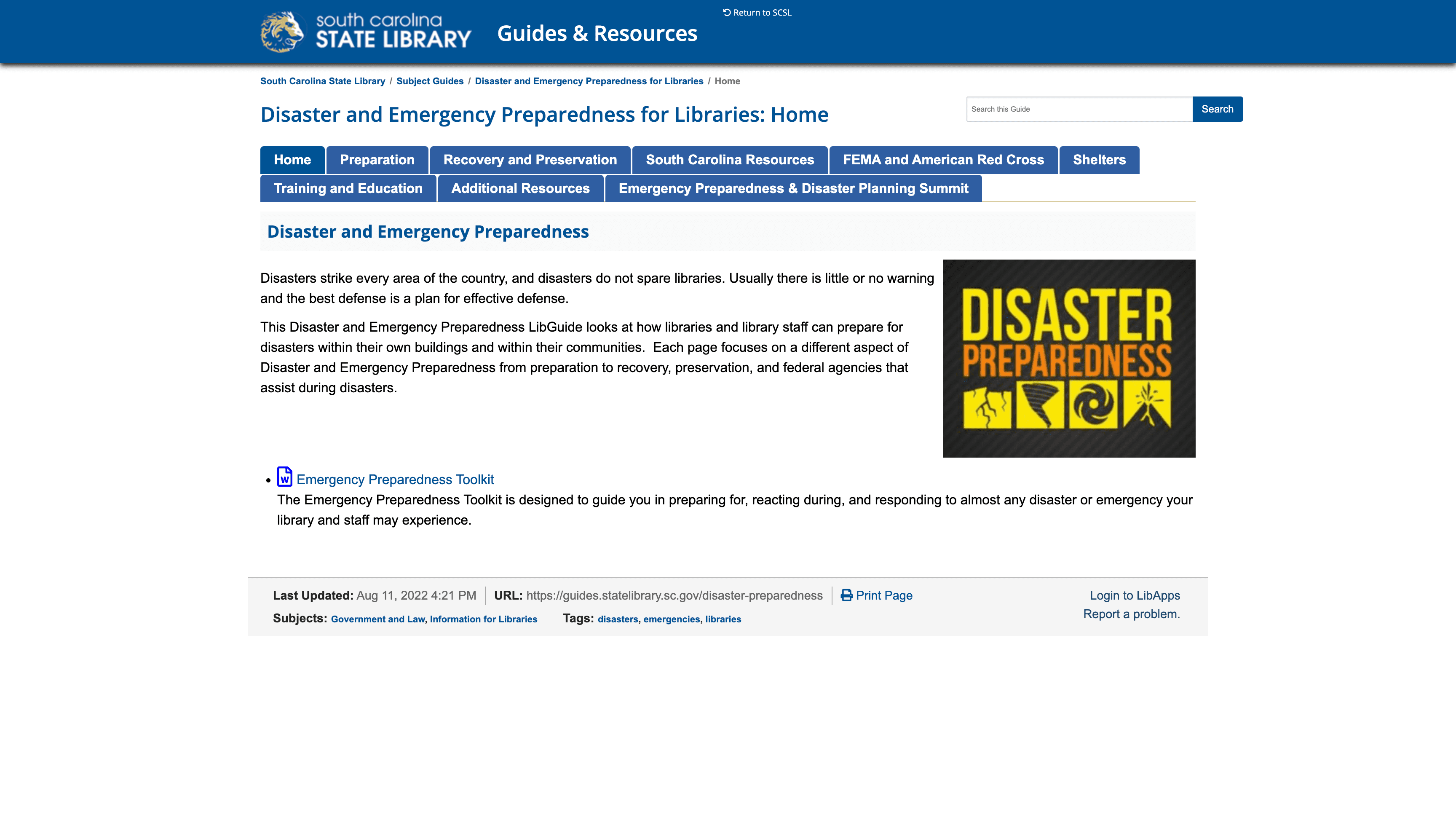
Task: Go to FEMA and American Red Cross tab
Action: click(943, 160)
